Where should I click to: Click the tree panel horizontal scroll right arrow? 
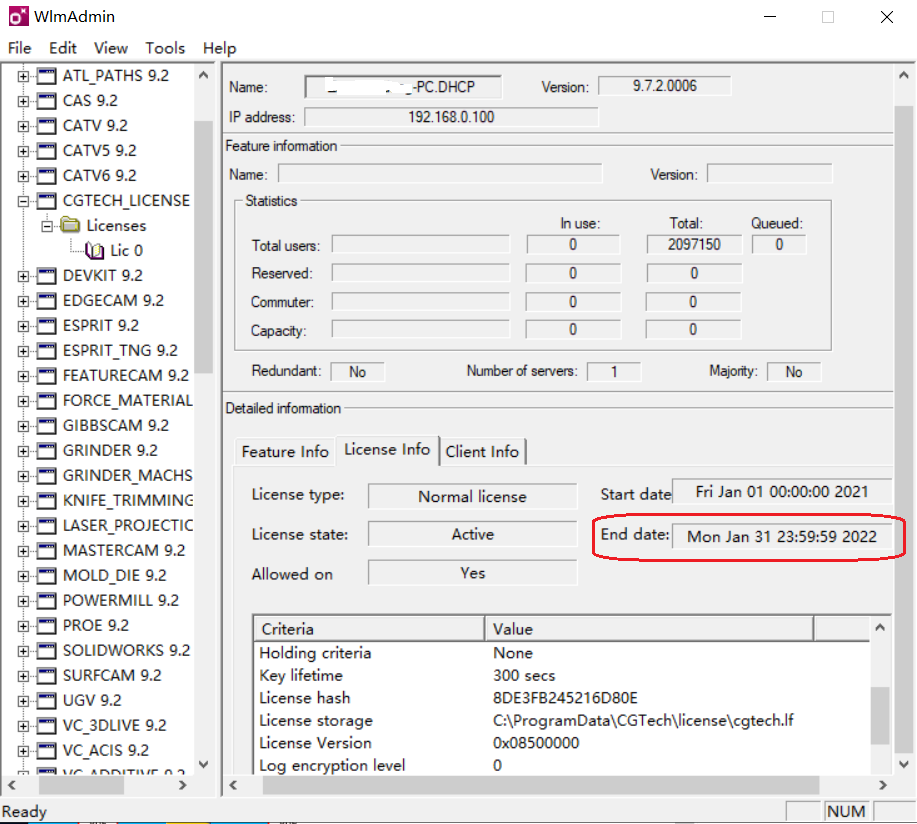point(182,785)
